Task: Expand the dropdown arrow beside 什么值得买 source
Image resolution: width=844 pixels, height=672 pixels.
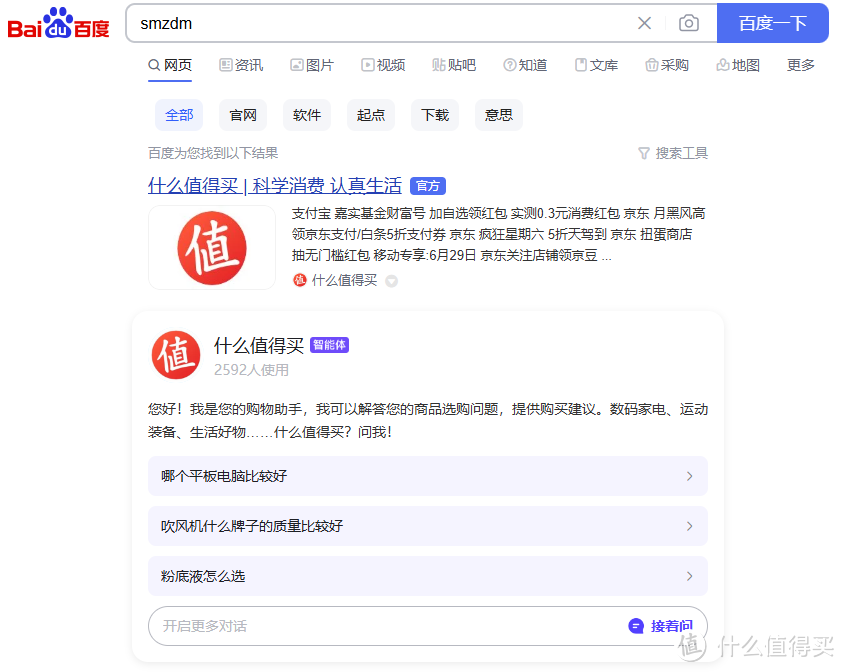Action: pos(392,281)
